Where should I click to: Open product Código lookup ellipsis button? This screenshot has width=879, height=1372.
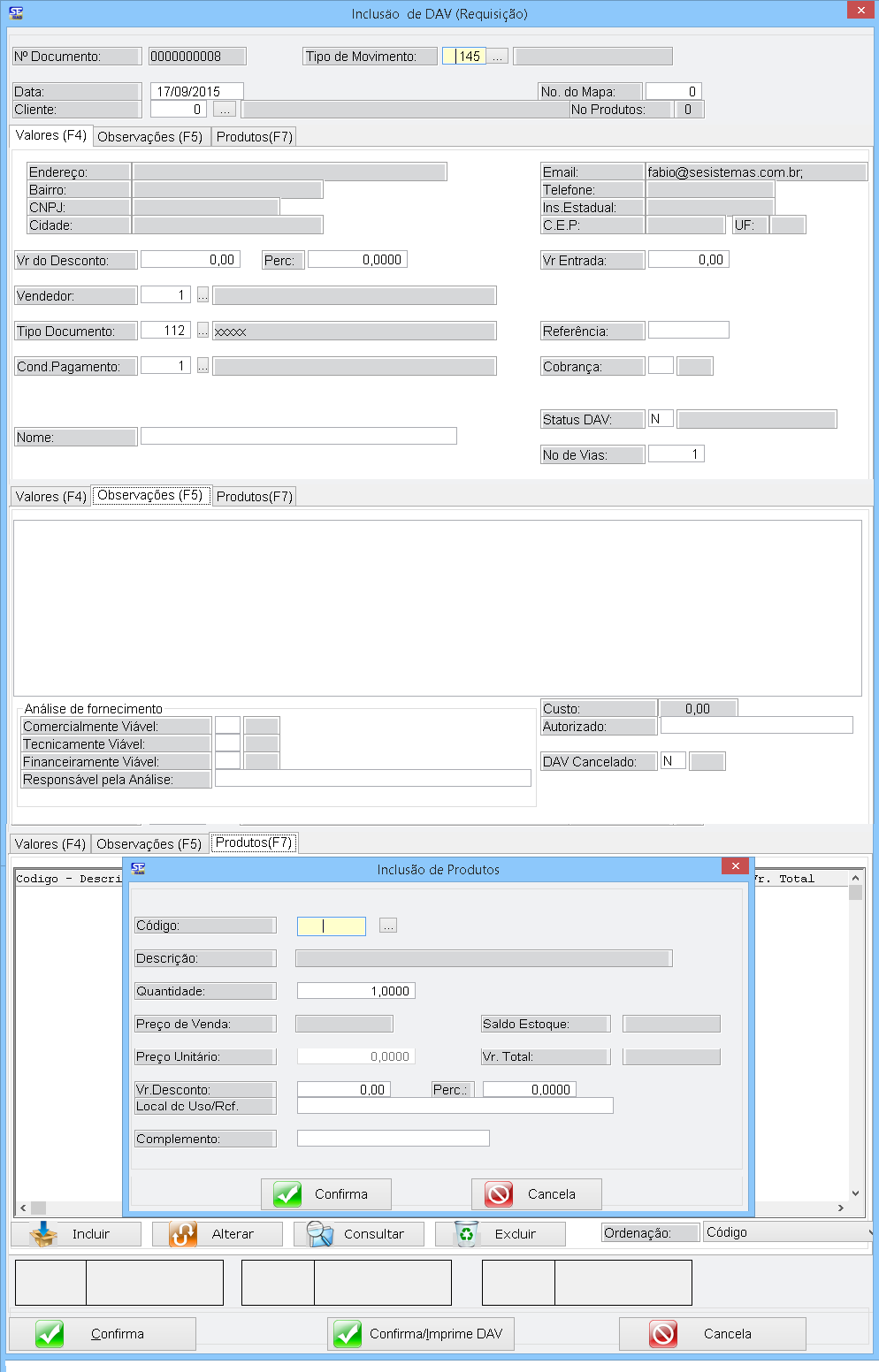pyautogui.click(x=388, y=926)
